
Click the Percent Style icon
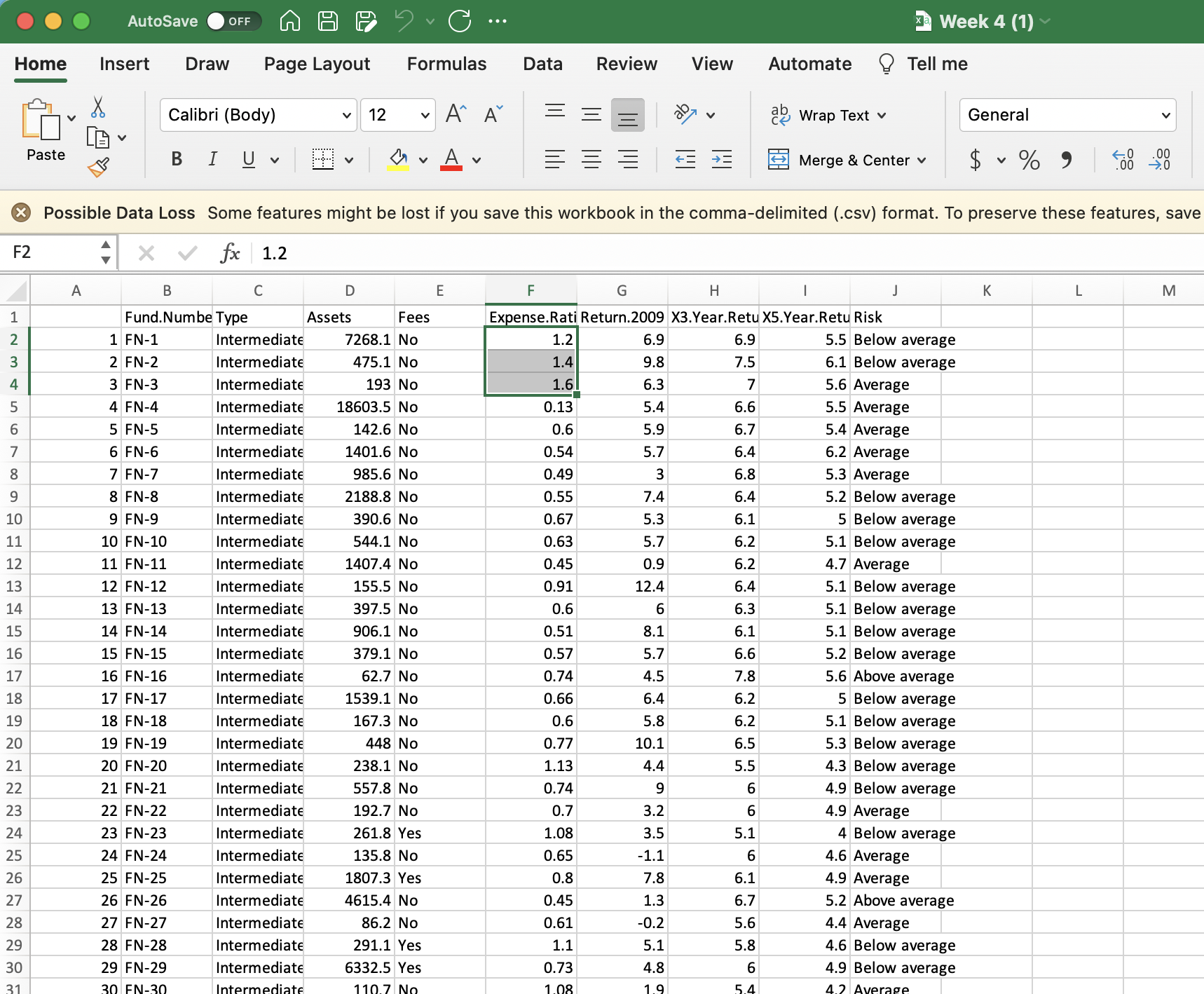(x=1029, y=160)
